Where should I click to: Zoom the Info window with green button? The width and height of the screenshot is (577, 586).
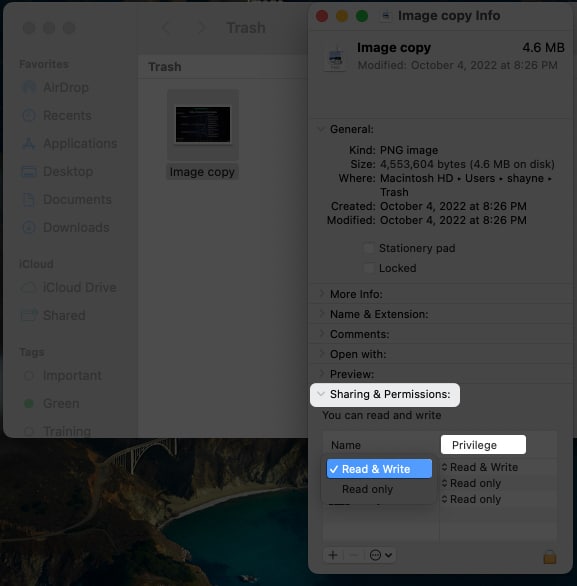[x=362, y=16]
